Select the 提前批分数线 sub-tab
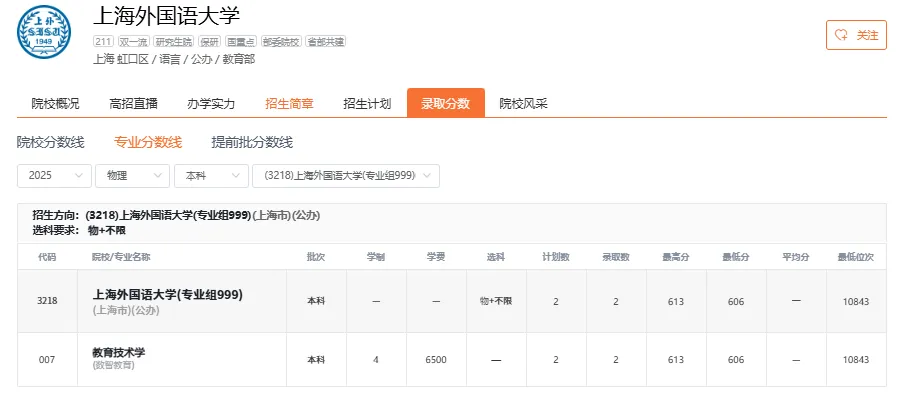 coord(252,142)
